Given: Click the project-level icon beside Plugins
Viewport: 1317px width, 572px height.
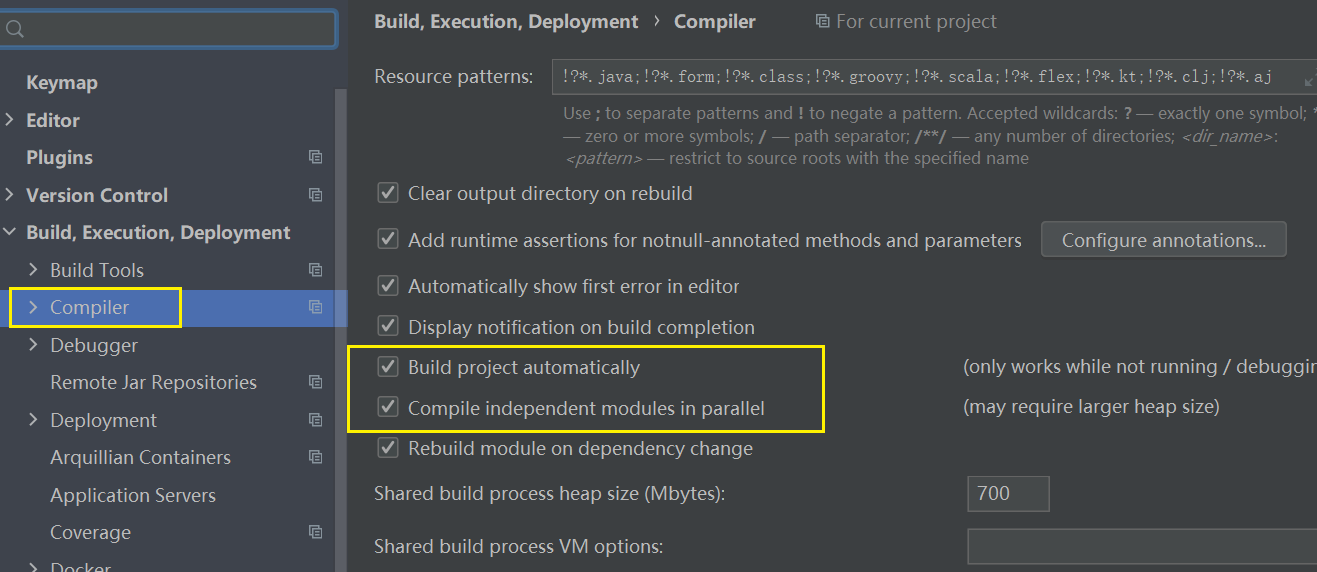Looking at the screenshot, I should pos(315,157).
